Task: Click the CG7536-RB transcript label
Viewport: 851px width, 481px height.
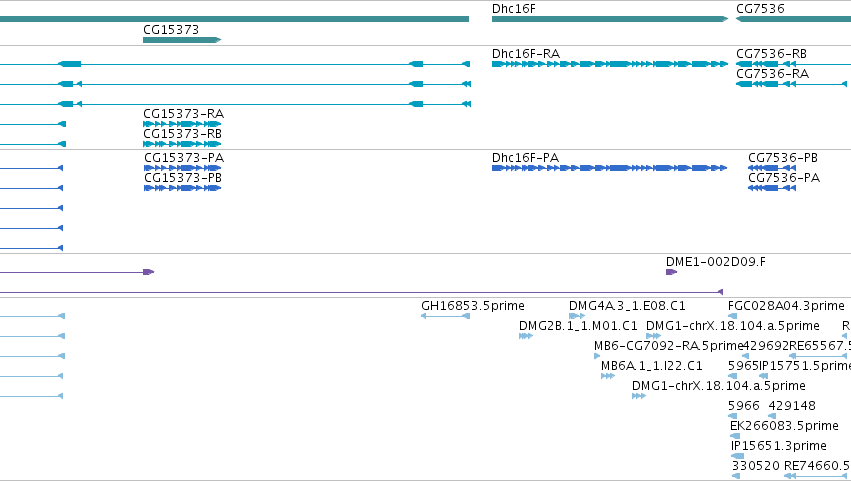Action: click(771, 54)
